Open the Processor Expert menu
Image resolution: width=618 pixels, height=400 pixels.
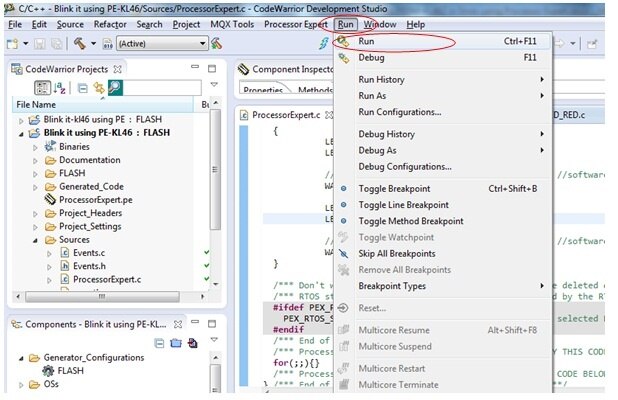coord(296,24)
